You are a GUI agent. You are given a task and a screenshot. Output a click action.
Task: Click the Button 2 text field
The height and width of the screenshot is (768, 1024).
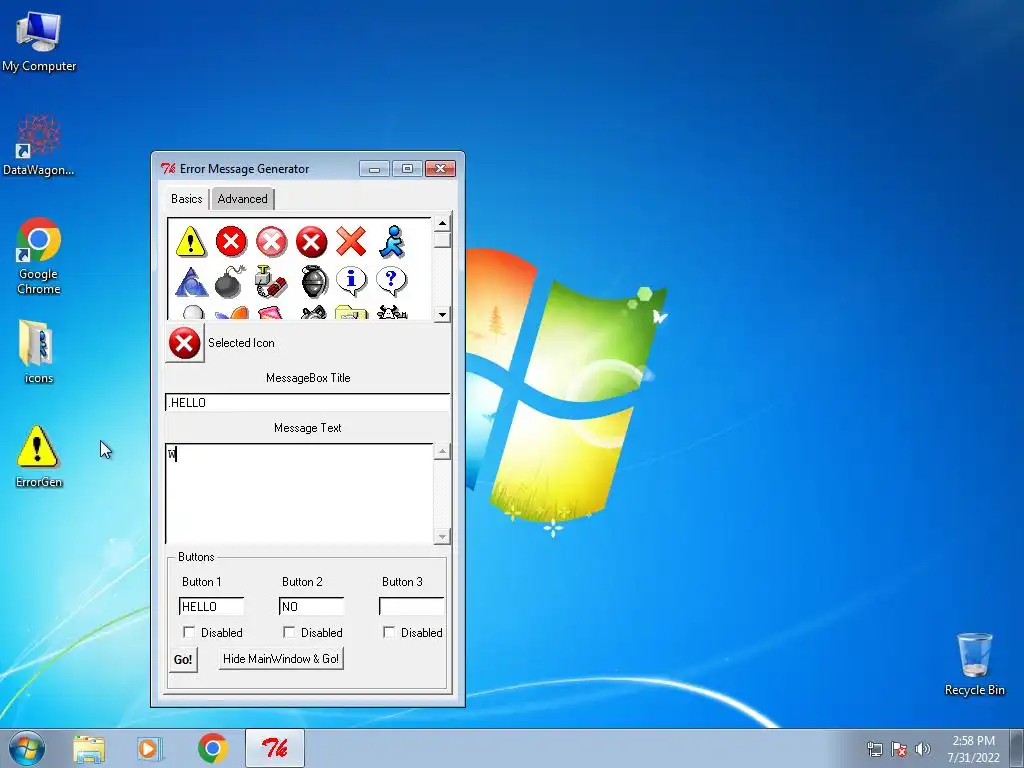[311, 606]
